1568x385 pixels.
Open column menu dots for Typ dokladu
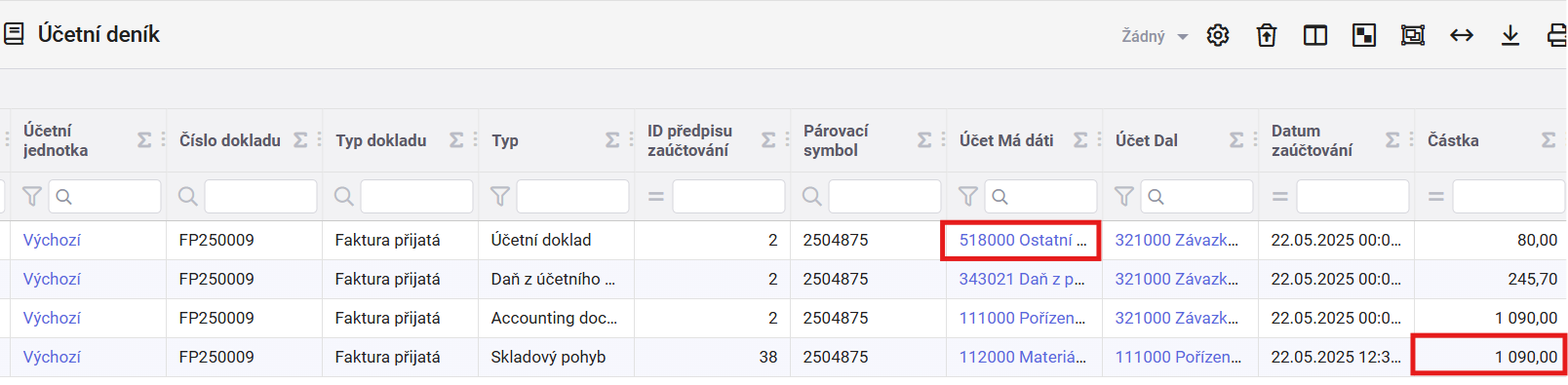(475, 140)
